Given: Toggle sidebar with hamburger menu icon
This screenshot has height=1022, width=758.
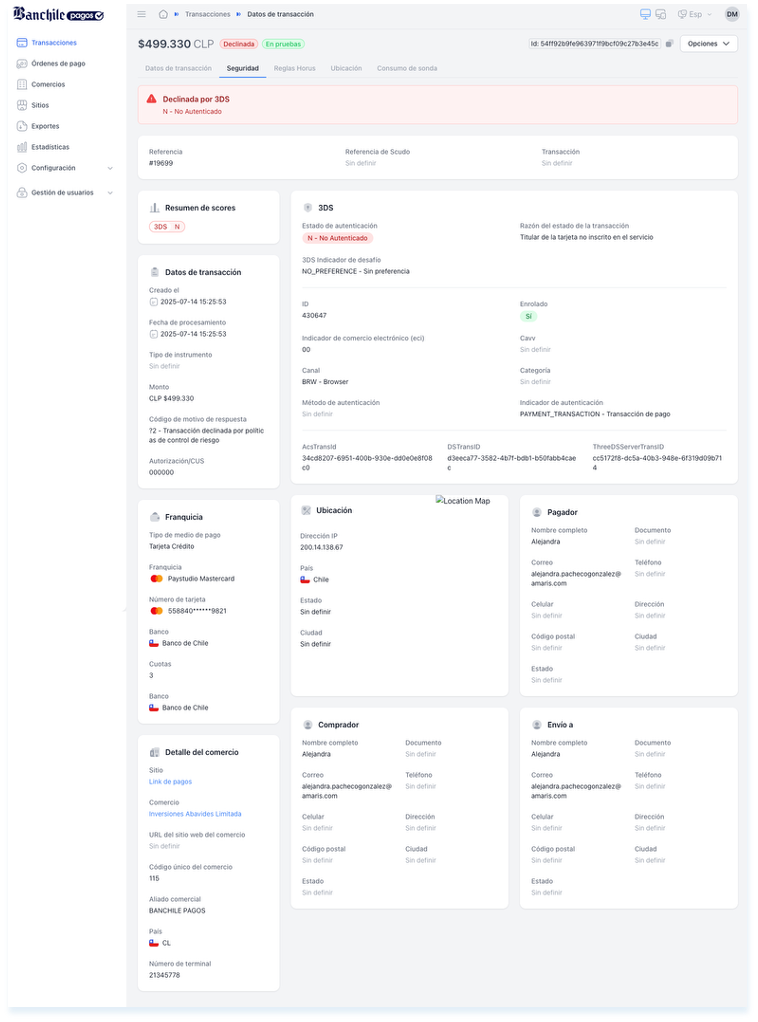Looking at the screenshot, I should pos(141,14).
